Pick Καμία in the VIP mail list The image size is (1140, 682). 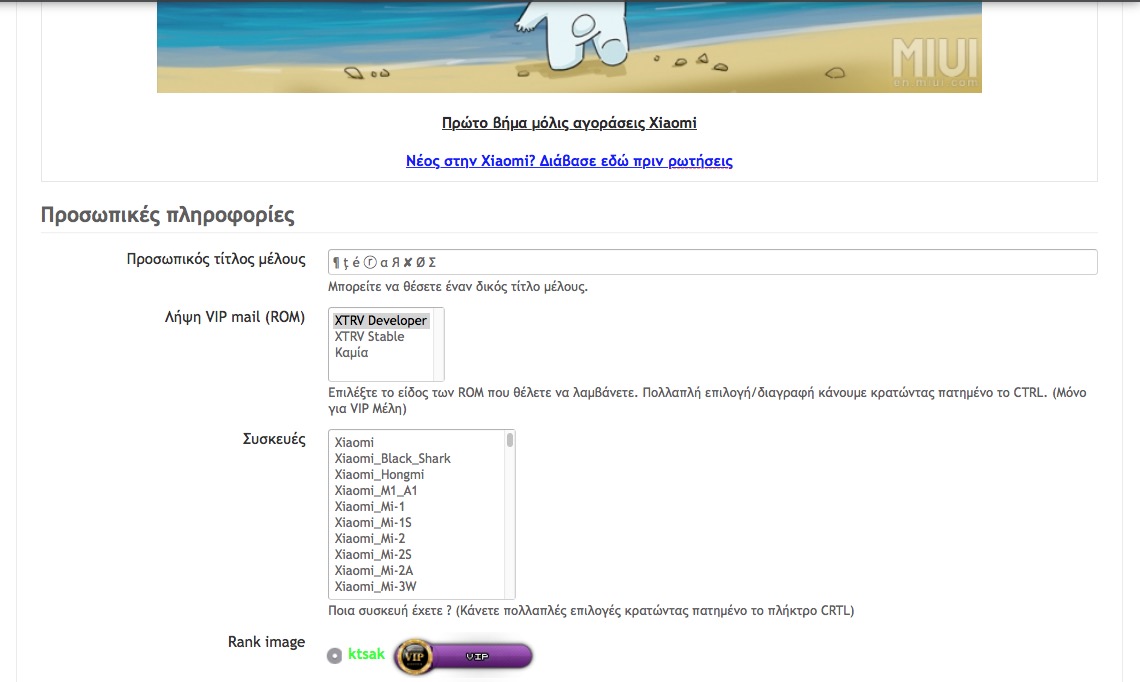click(351, 353)
